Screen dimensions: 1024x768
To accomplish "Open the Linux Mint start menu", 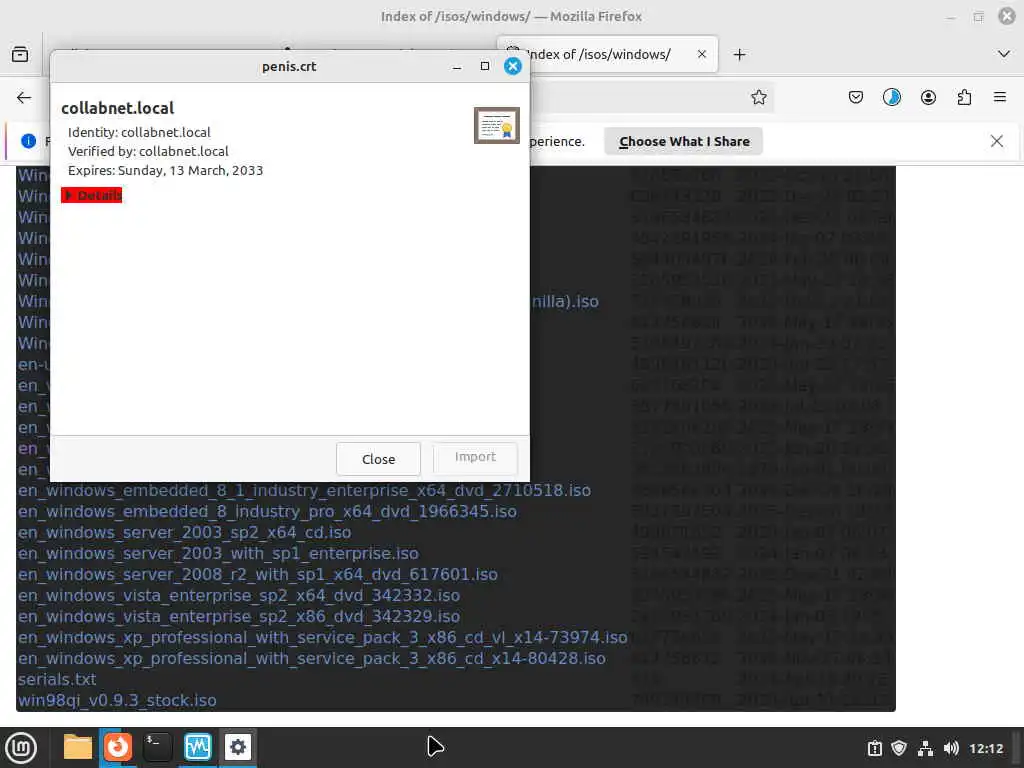I will pos(21,748).
